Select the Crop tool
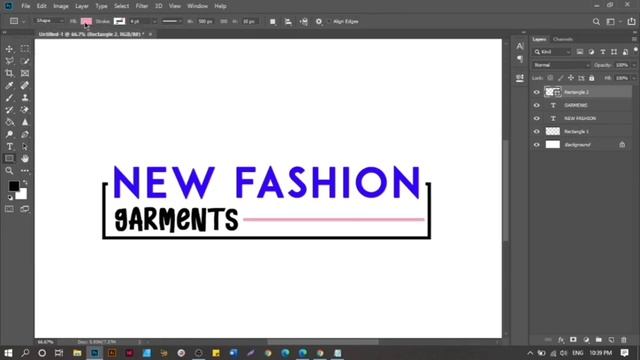This screenshot has height=360, width=640. pyautogui.click(x=9, y=73)
